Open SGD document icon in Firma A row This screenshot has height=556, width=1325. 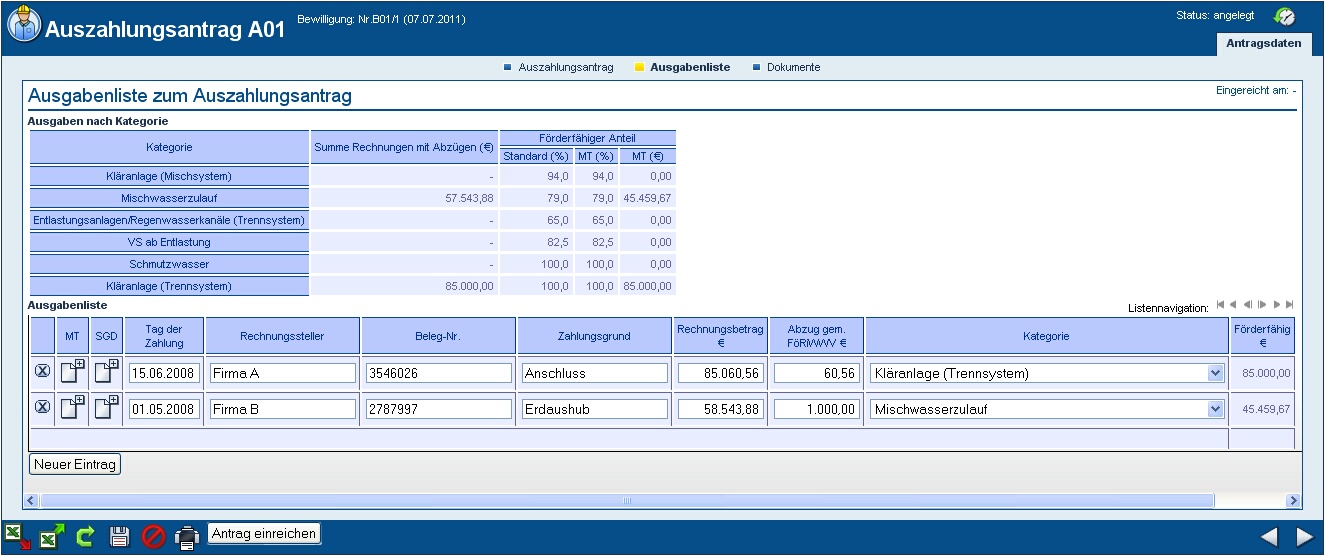[x=106, y=372]
